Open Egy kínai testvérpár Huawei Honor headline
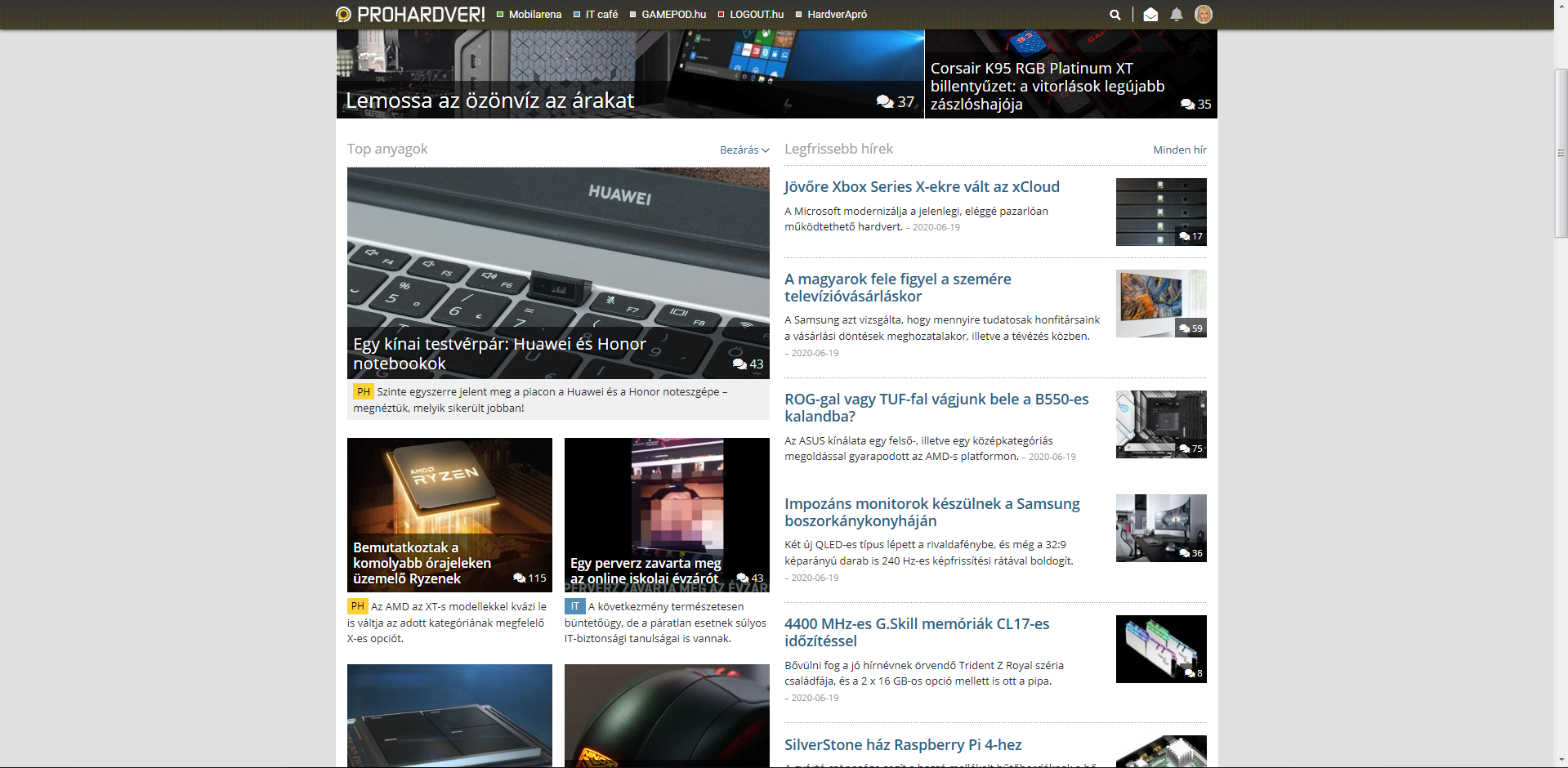The width and height of the screenshot is (1568, 768). (x=499, y=354)
